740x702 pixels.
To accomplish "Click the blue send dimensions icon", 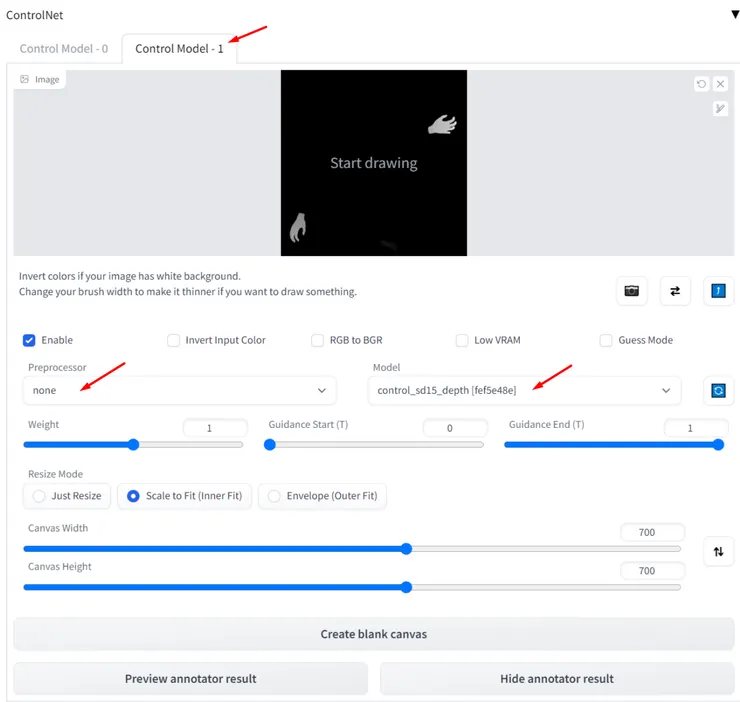I will tap(718, 291).
